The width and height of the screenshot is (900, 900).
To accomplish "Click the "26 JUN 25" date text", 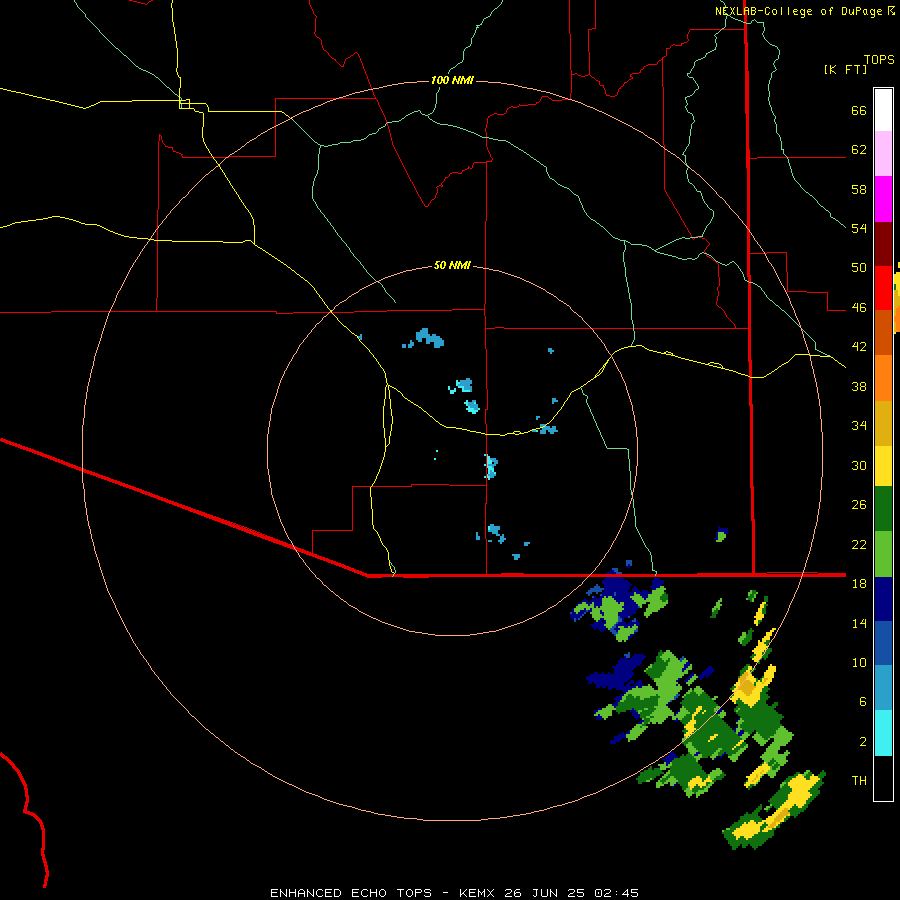I will (545, 893).
